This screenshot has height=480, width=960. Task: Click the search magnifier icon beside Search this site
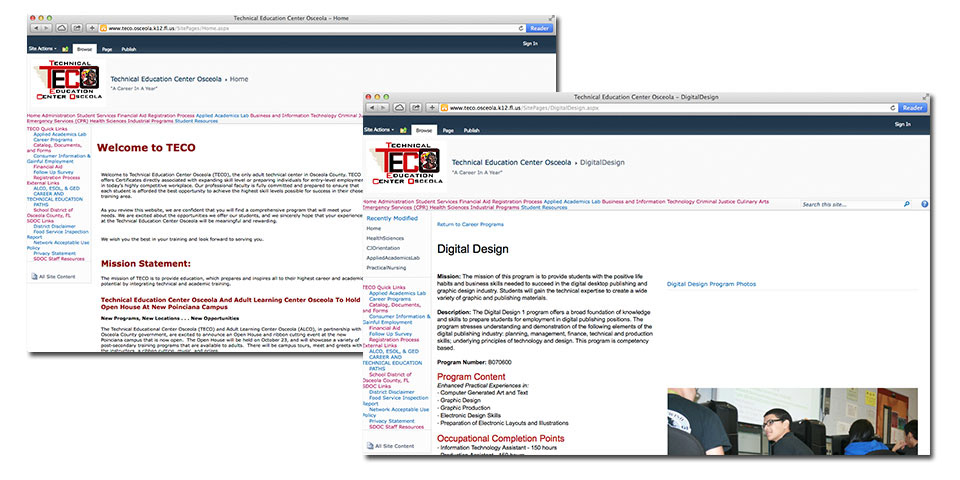click(x=907, y=204)
